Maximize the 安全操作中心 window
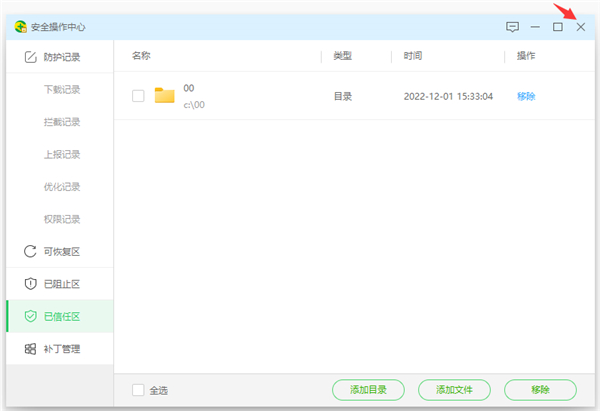Screen dimensions: 600x411 (x=558, y=27)
